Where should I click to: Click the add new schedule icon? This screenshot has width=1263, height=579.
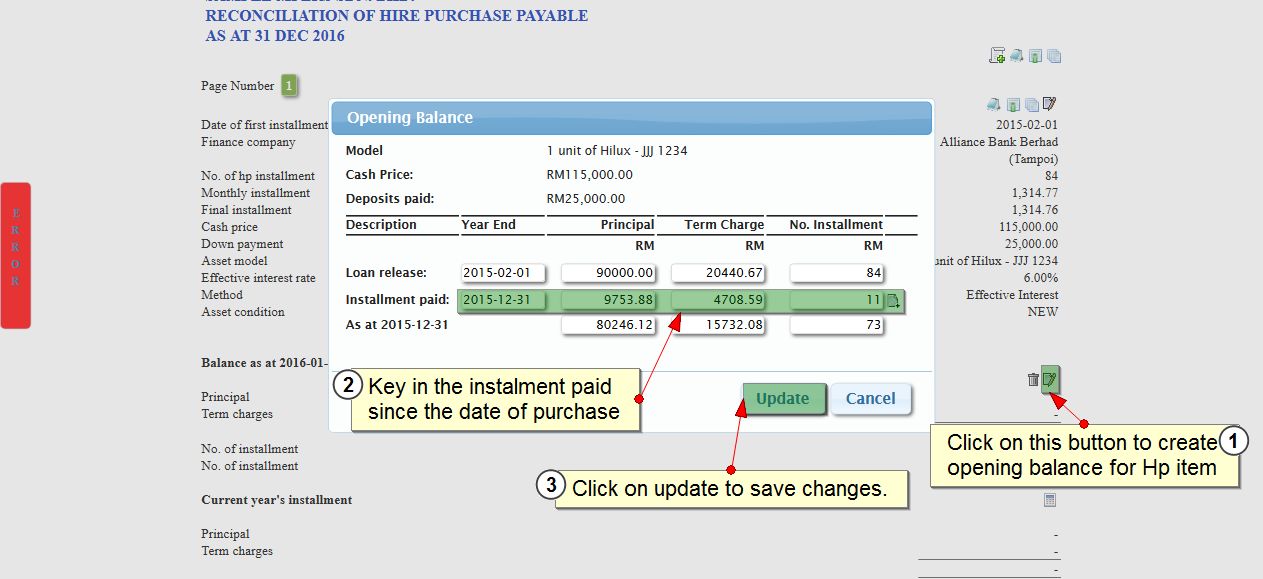pos(997,56)
